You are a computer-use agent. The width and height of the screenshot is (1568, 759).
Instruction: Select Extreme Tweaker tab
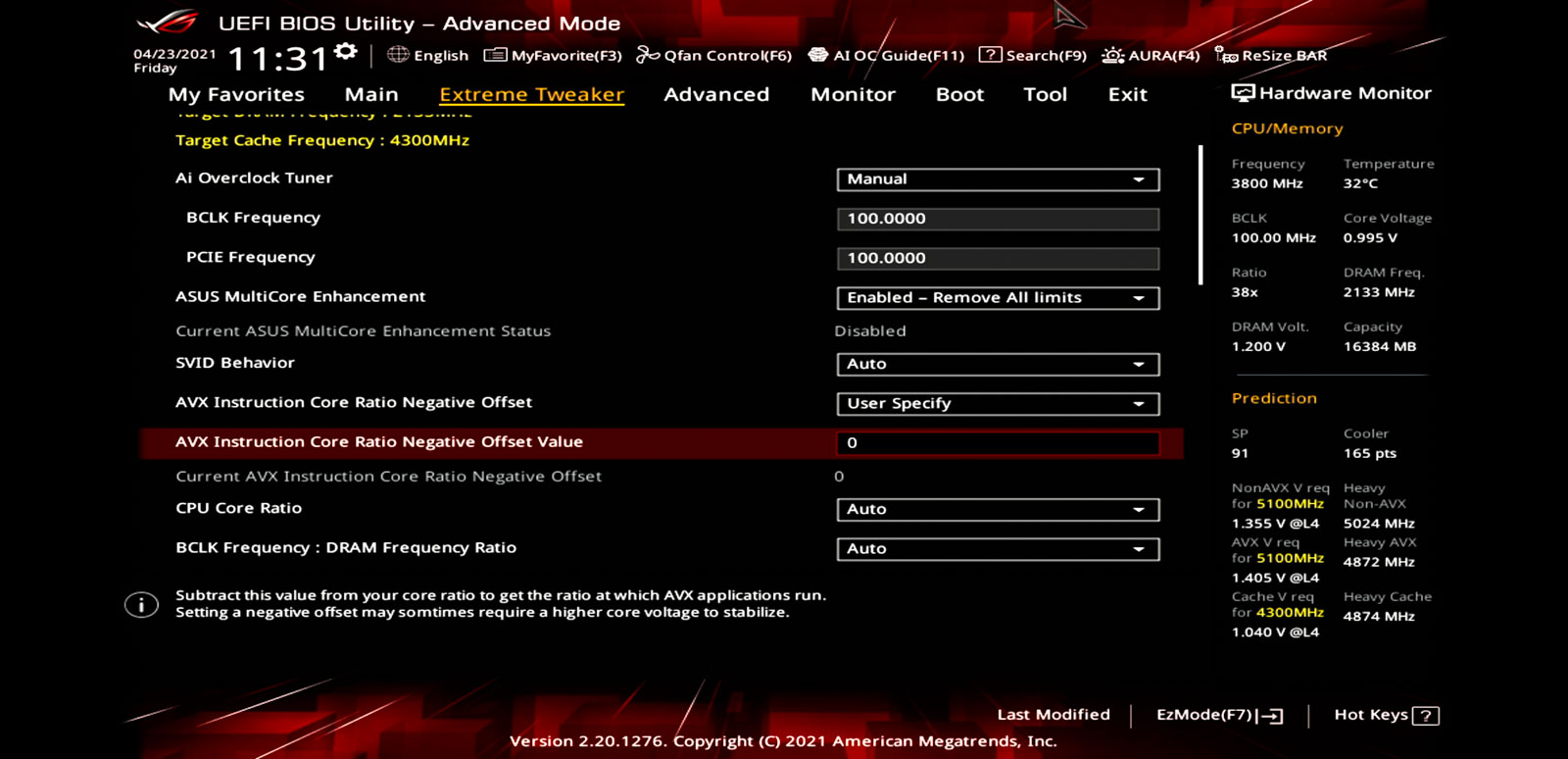[x=531, y=94]
